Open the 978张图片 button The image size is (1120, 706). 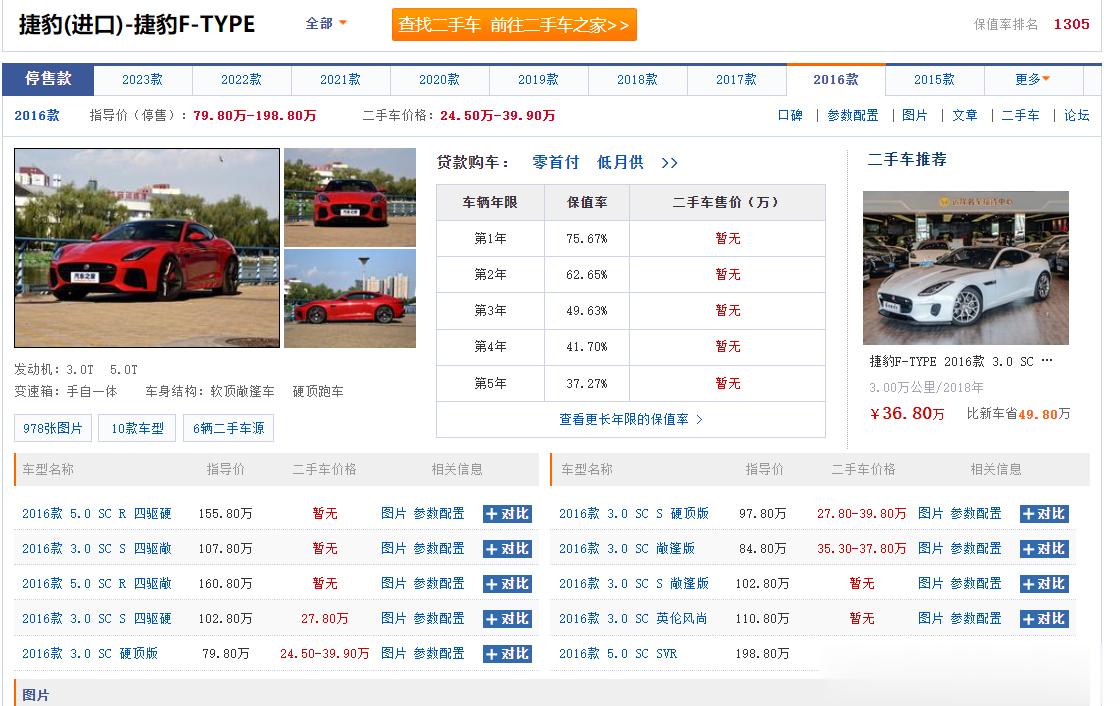point(53,428)
